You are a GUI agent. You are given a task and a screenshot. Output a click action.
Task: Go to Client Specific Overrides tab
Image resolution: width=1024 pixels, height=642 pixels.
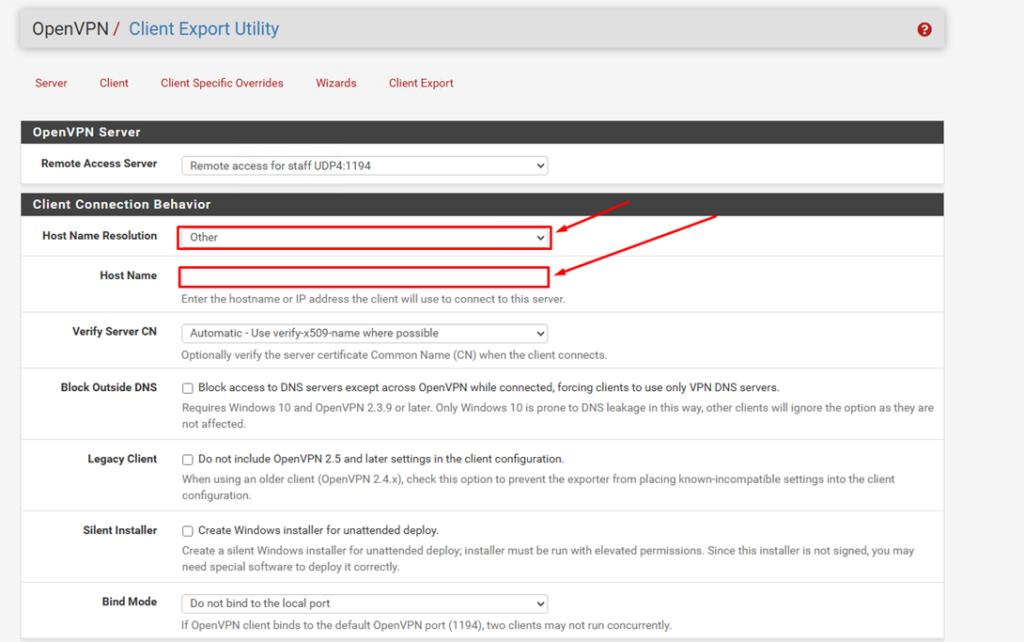click(222, 83)
